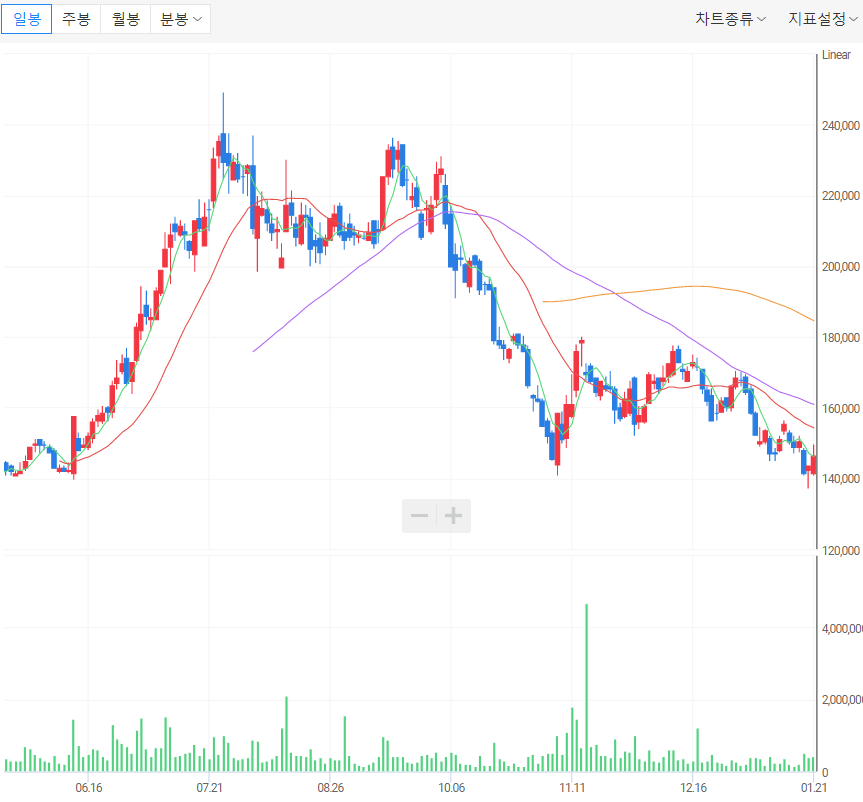Click the 06.16 date axis label
Viewport: 863px width, 802px height.
pos(89,788)
